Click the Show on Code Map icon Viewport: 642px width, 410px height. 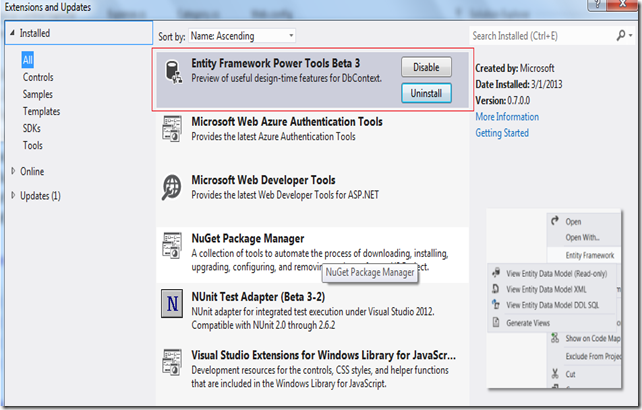(x=555, y=338)
